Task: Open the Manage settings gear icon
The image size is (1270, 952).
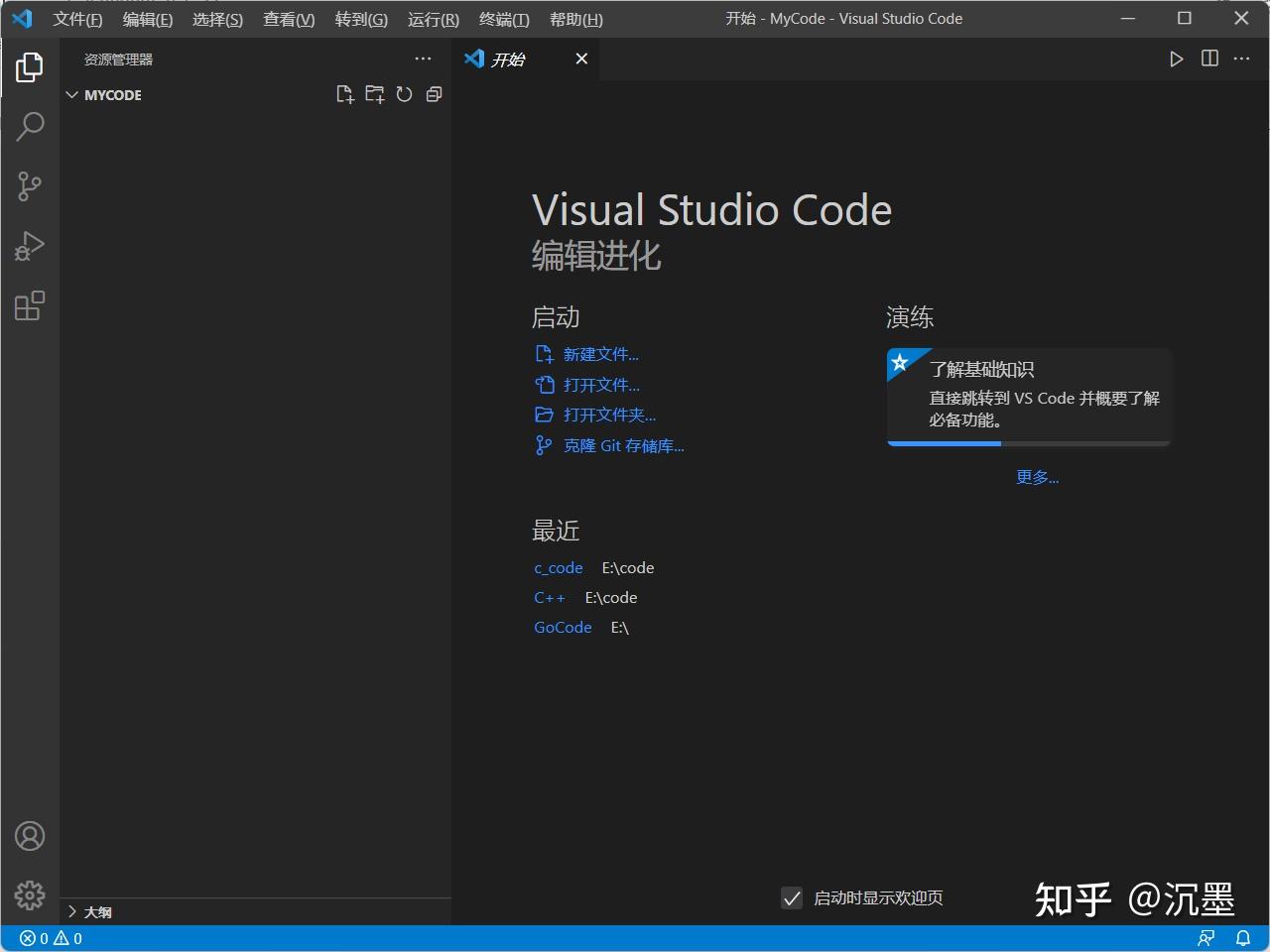Action: (x=30, y=894)
